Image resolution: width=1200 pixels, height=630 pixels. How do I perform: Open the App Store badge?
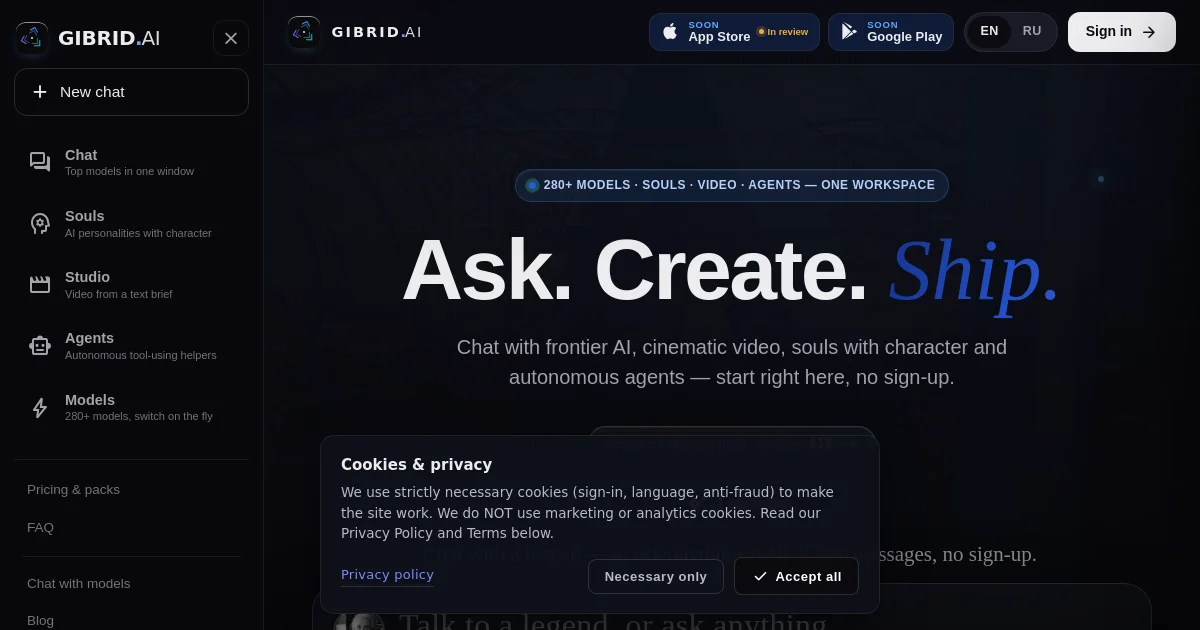tap(734, 32)
